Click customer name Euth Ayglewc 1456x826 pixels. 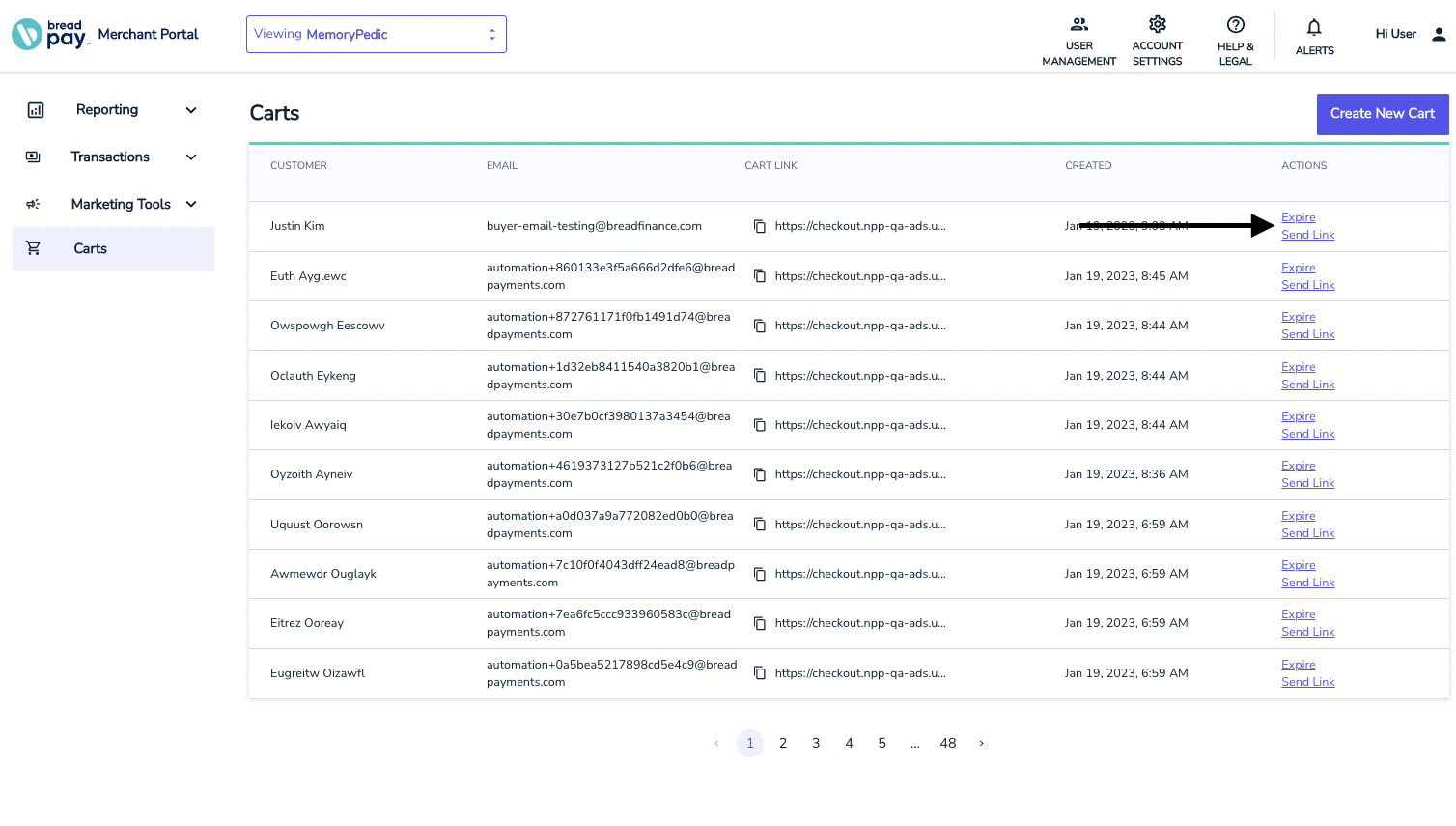pos(308,276)
